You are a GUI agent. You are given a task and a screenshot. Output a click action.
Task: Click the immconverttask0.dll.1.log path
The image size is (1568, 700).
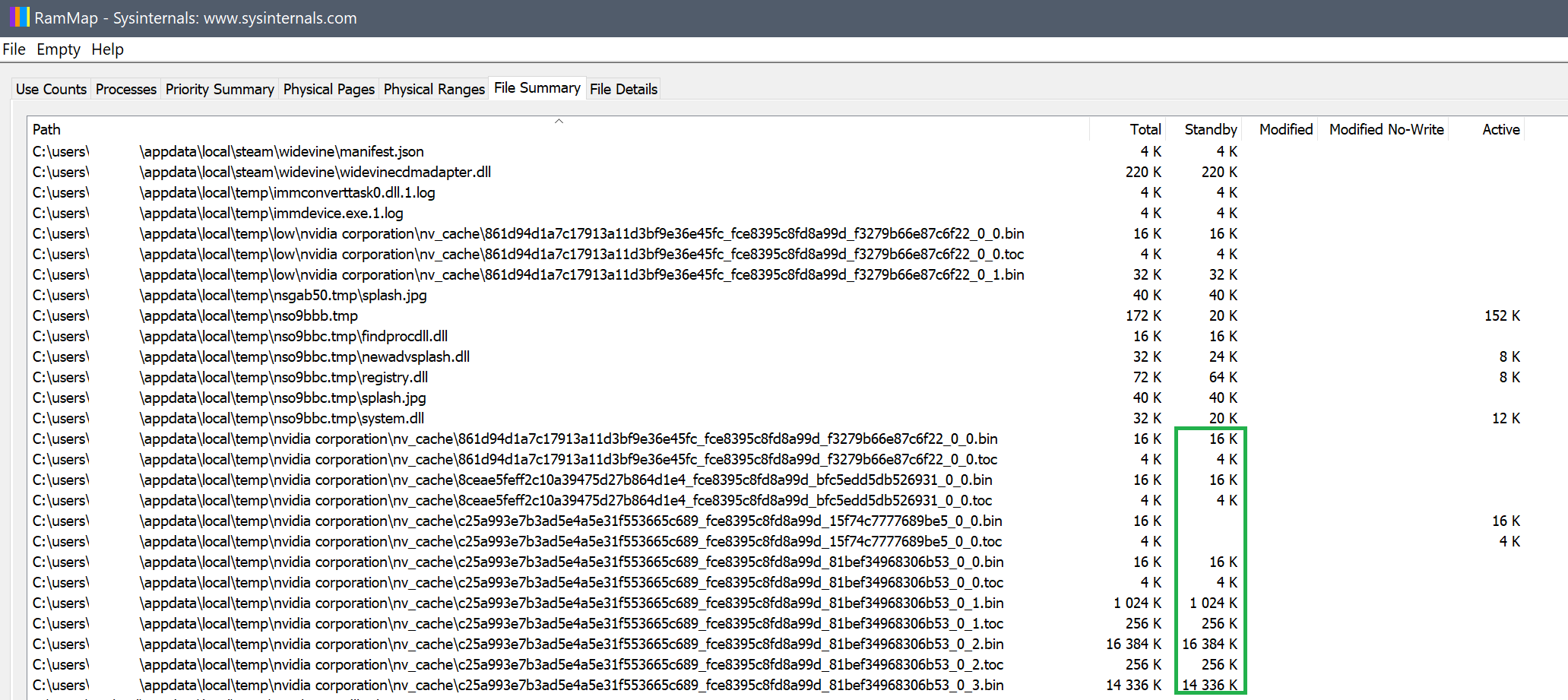[234, 192]
